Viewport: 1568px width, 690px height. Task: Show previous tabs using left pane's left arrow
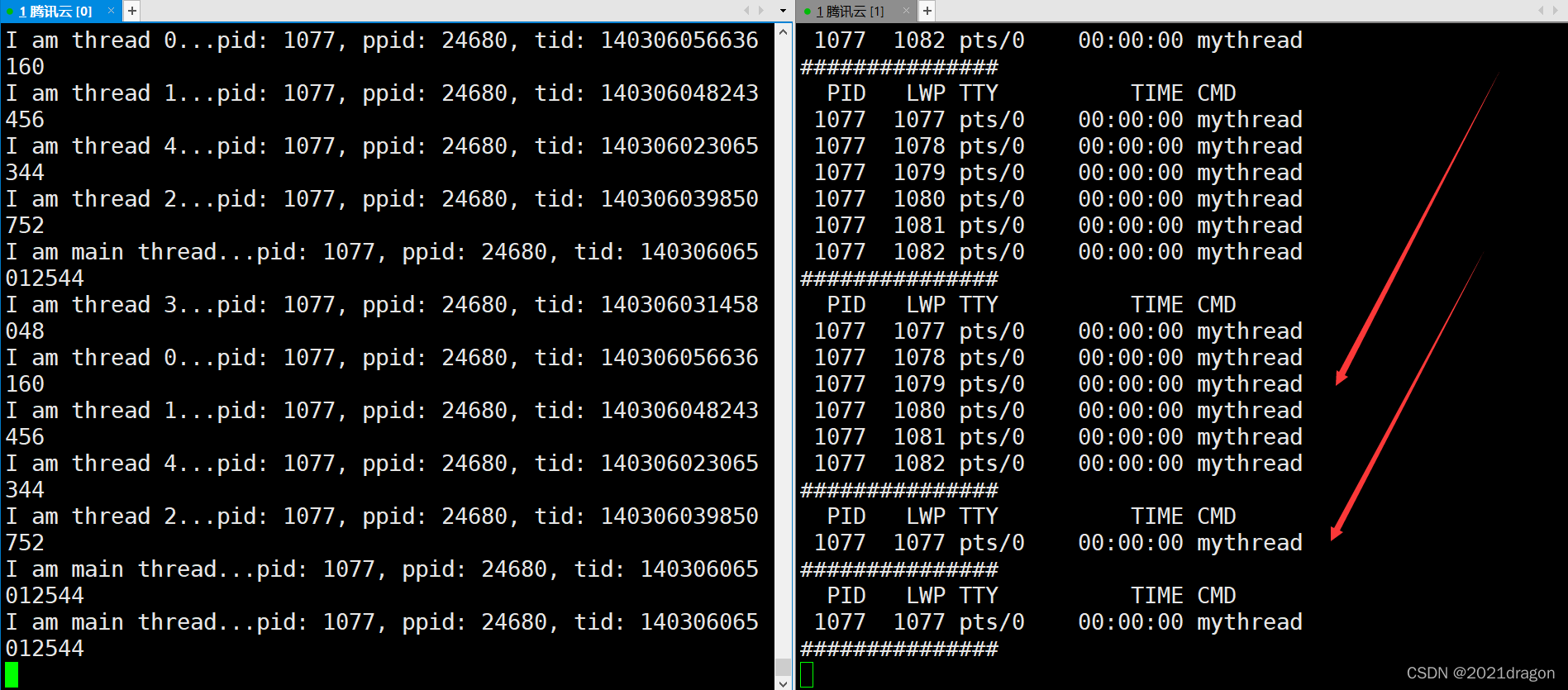746,11
